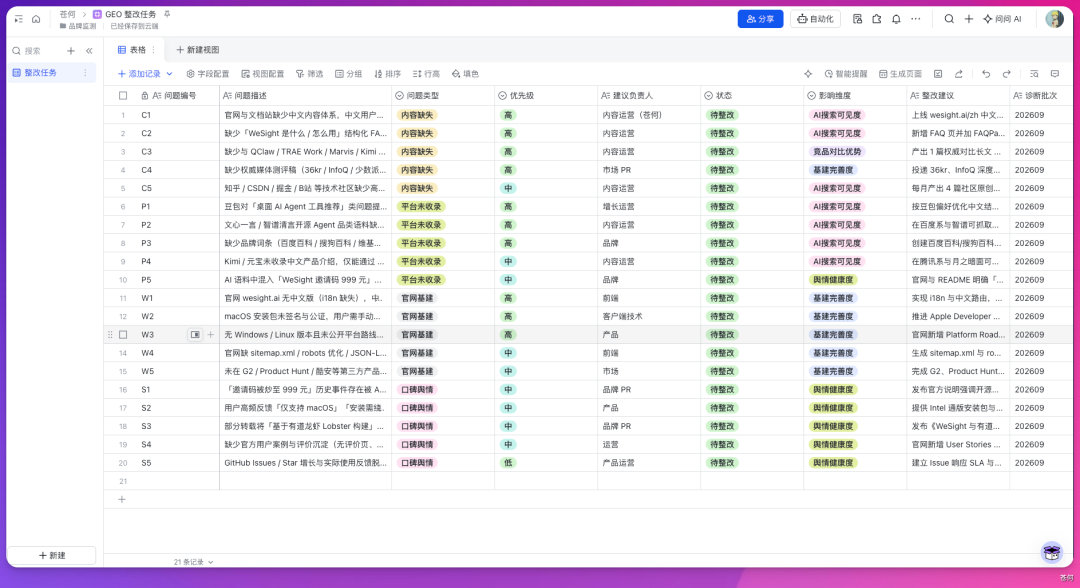Open the 行高 row height menu

point(426,74)
